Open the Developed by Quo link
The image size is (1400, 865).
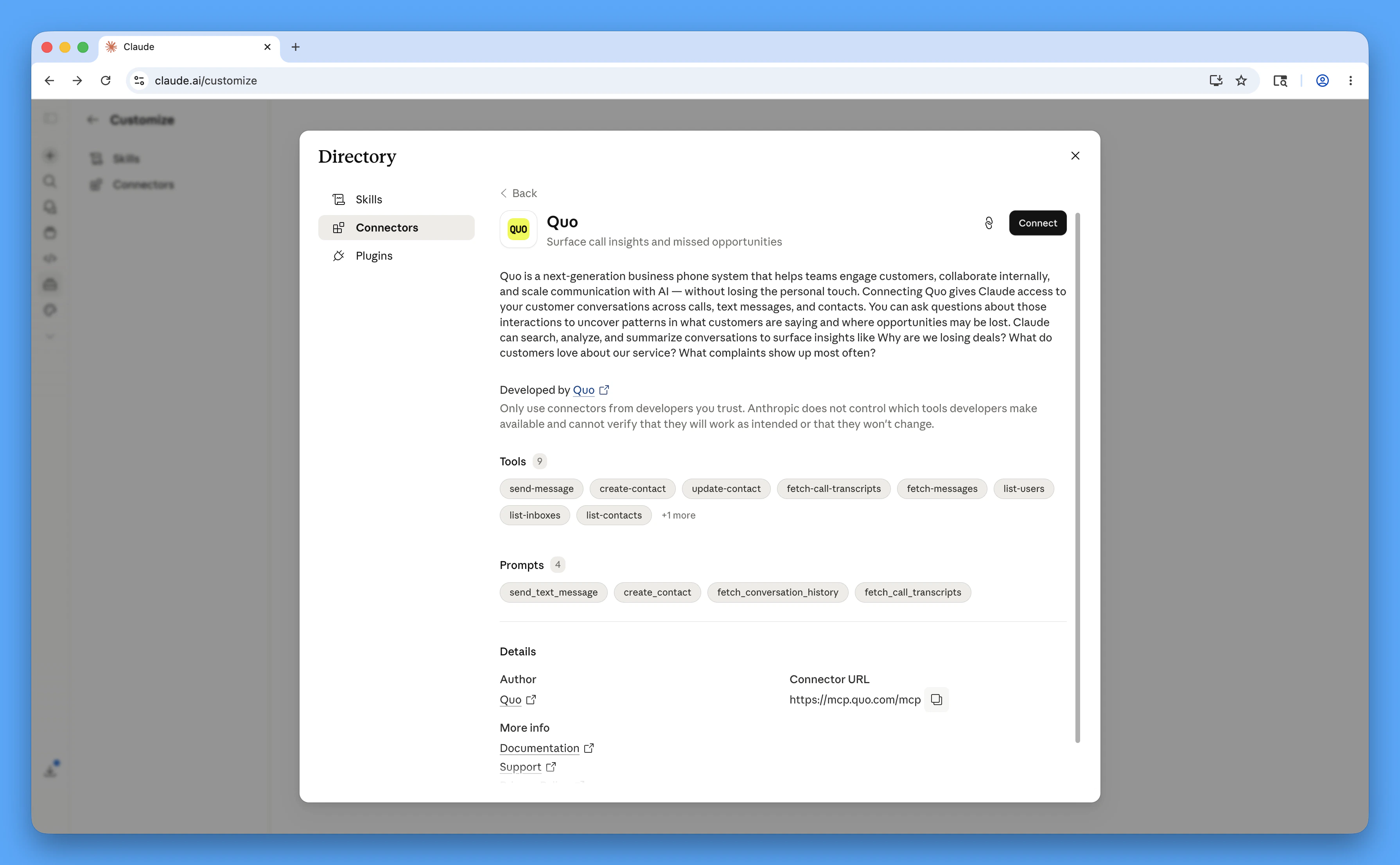point(583,390)
